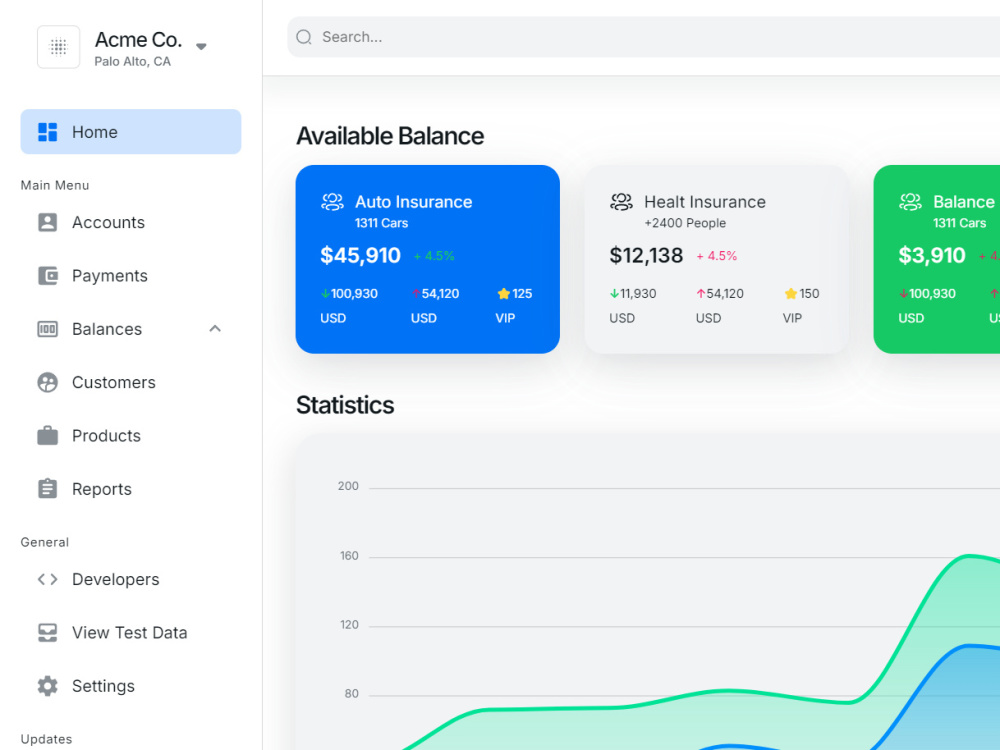Open the View Test Data link
The height and width of the screenshot is (750, 1000).
(x=131, y=633)
